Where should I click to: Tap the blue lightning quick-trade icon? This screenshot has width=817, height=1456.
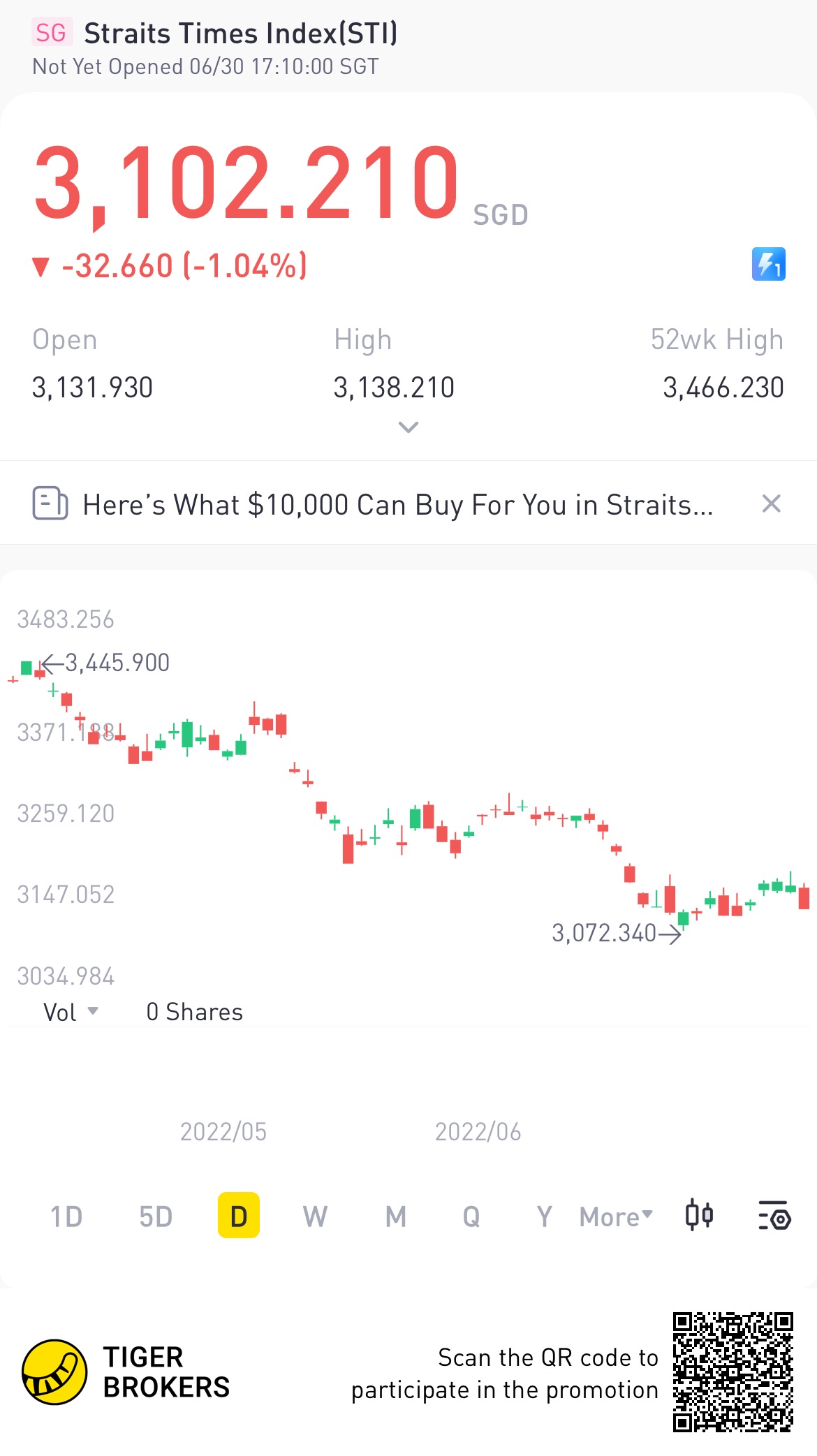[x=768, y=264]
